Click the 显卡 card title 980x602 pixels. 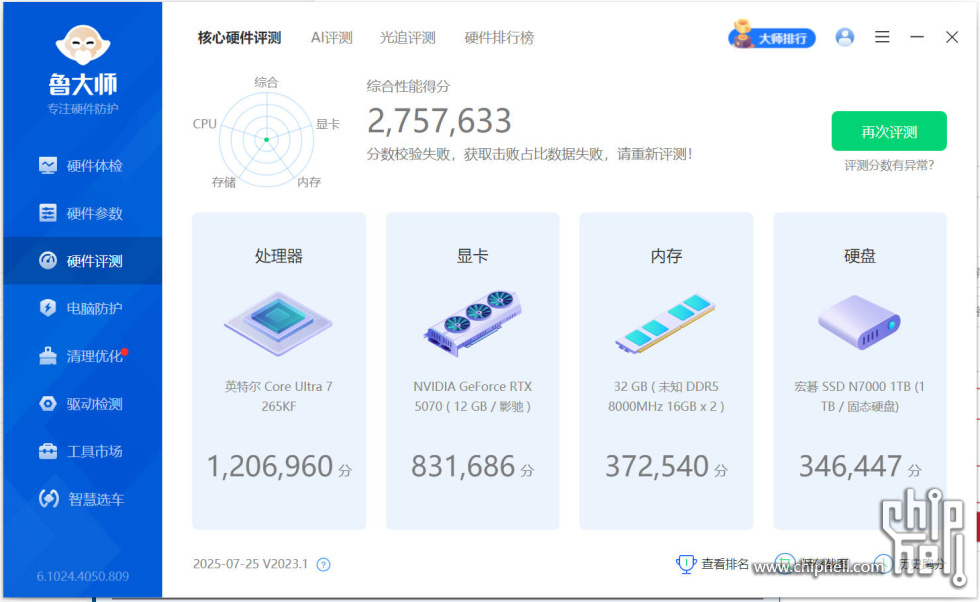point(472,256)
